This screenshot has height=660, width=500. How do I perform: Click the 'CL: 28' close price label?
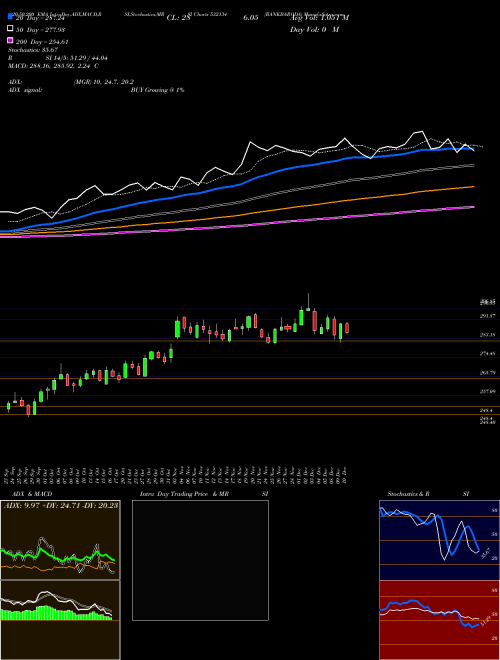pyautogui.click(x=178, y=18)
